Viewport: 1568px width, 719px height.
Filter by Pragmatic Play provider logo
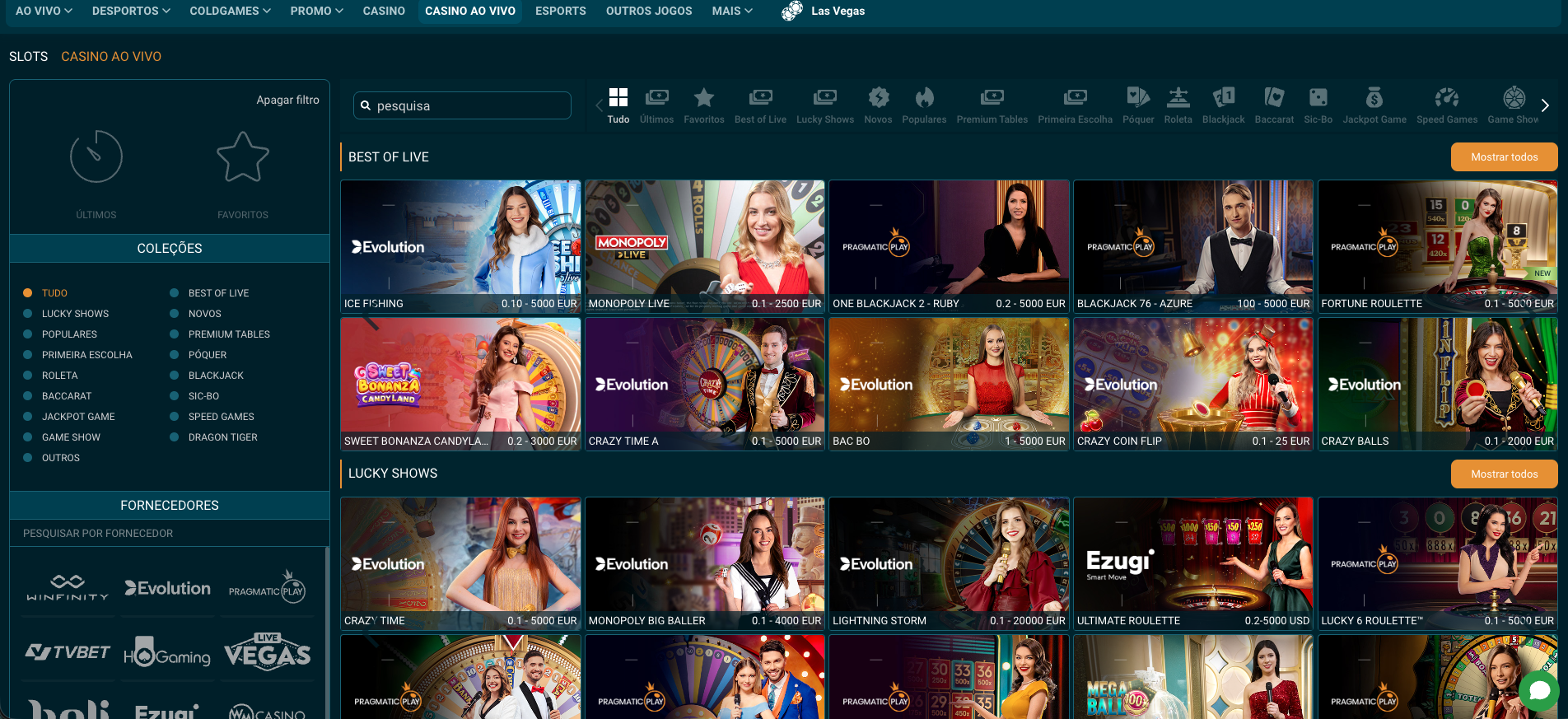(x=267, y=587)
